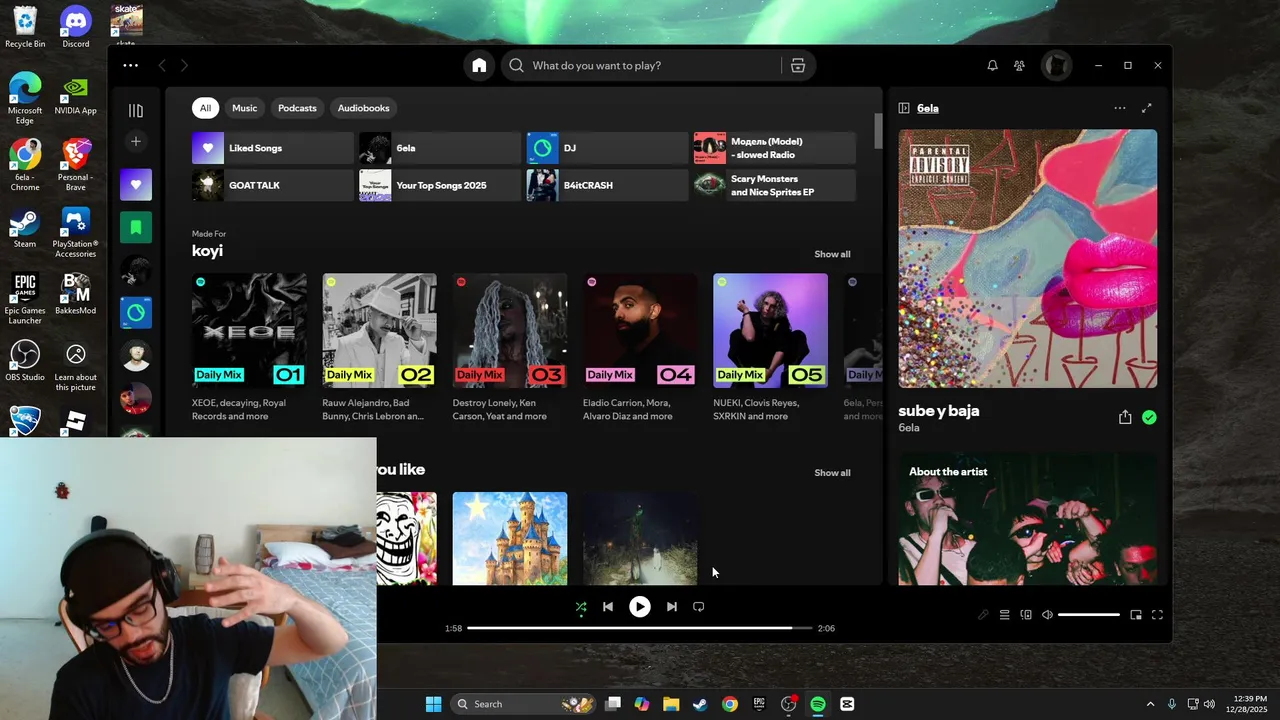The width and height of the screenshot is (1280, 720).
Task: Open Steam from the taskbar
Action: (701, 704)
